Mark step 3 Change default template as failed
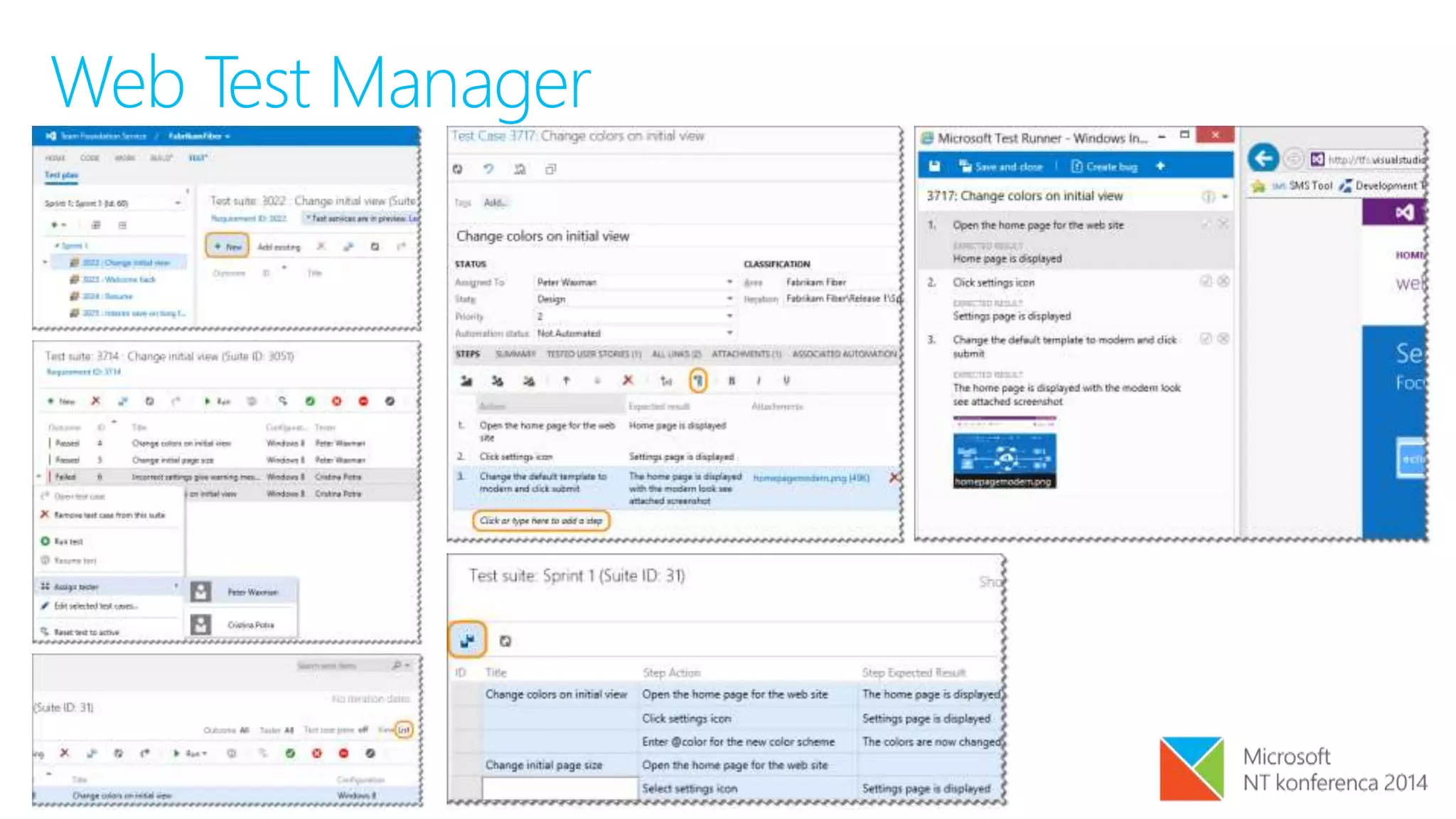This screenshot has width=1456, height=819. (x=1224, y=338)
